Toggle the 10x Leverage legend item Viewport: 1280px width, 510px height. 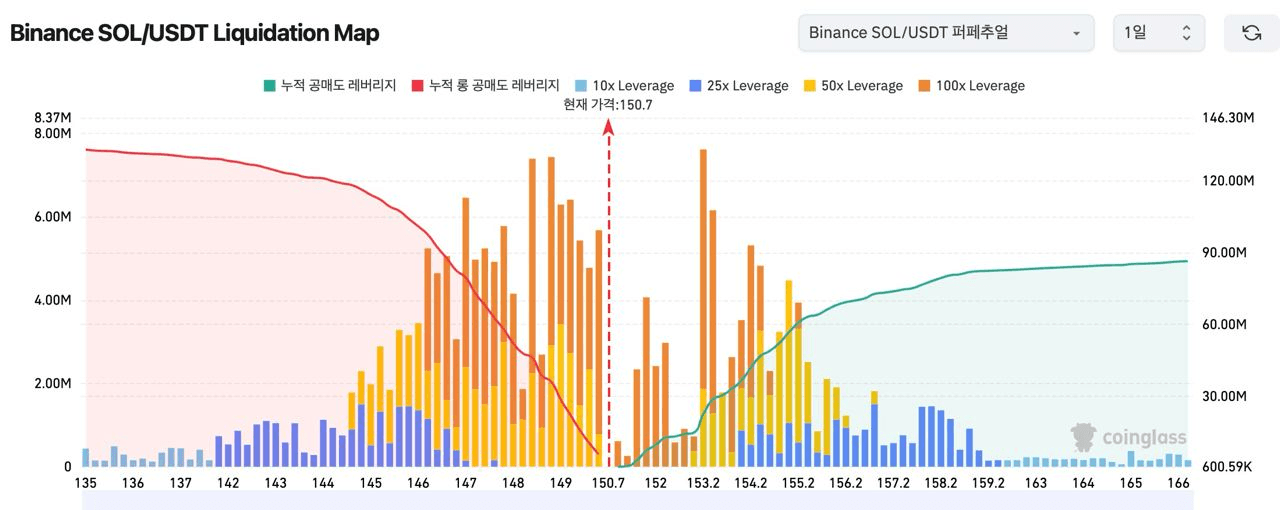(x=625, y=86)
